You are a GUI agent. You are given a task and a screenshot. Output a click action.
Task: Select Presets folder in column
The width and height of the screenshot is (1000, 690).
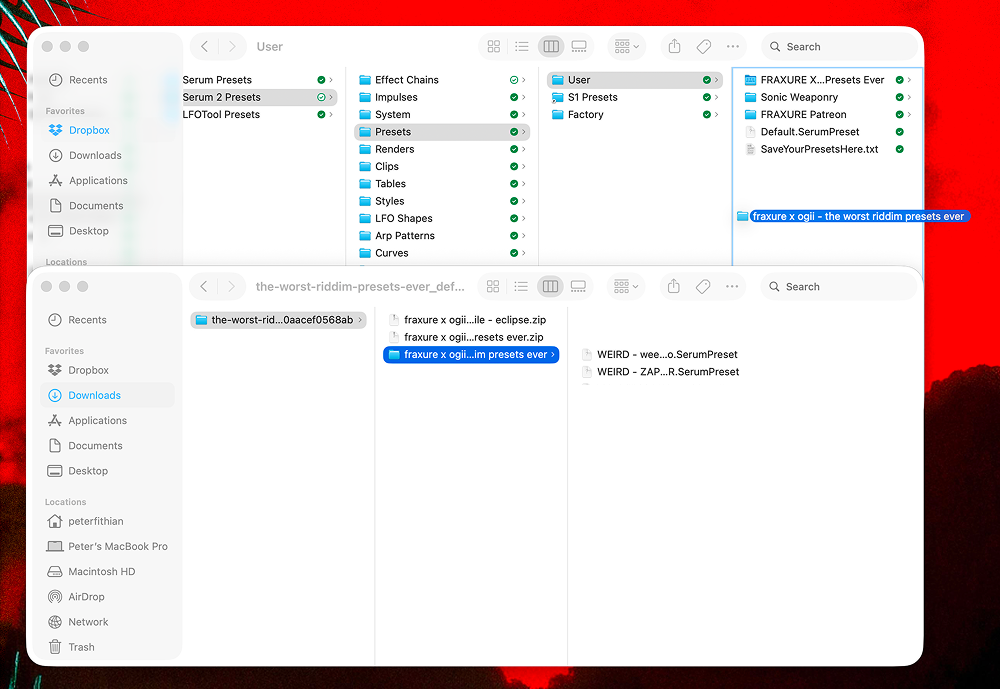442,131
